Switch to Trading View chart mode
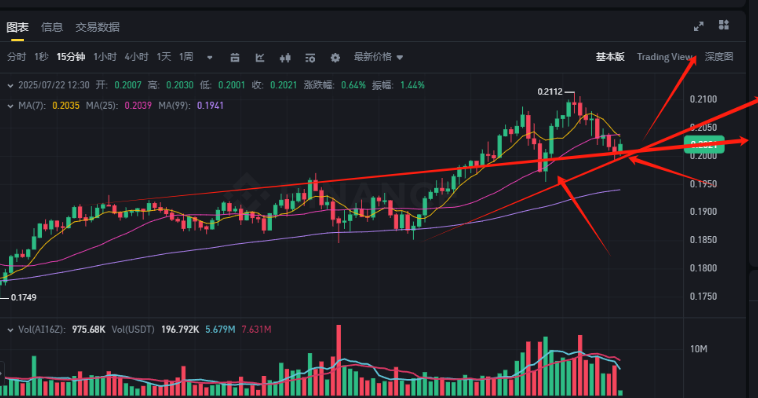Screen dimensions: 758x398 click(x=665, y=57)
